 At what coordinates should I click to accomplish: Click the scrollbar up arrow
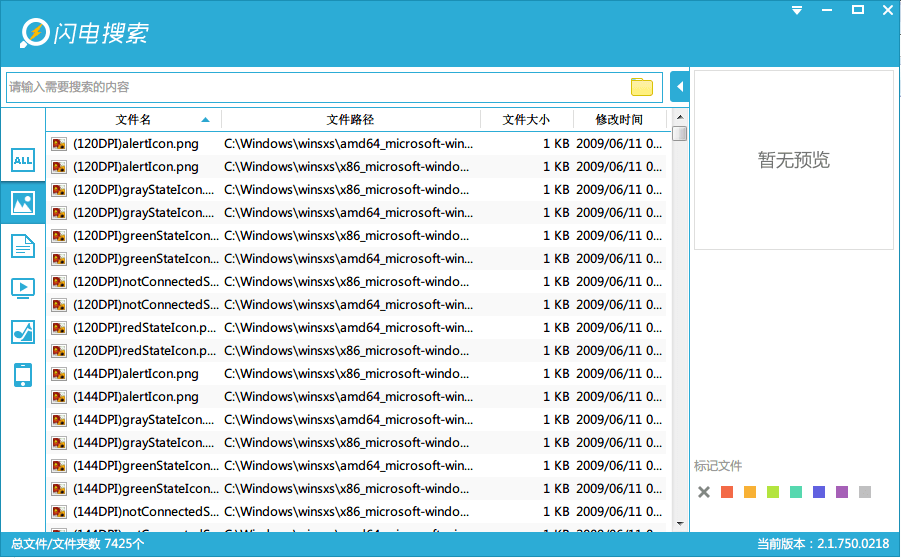[x=680, y=117]
